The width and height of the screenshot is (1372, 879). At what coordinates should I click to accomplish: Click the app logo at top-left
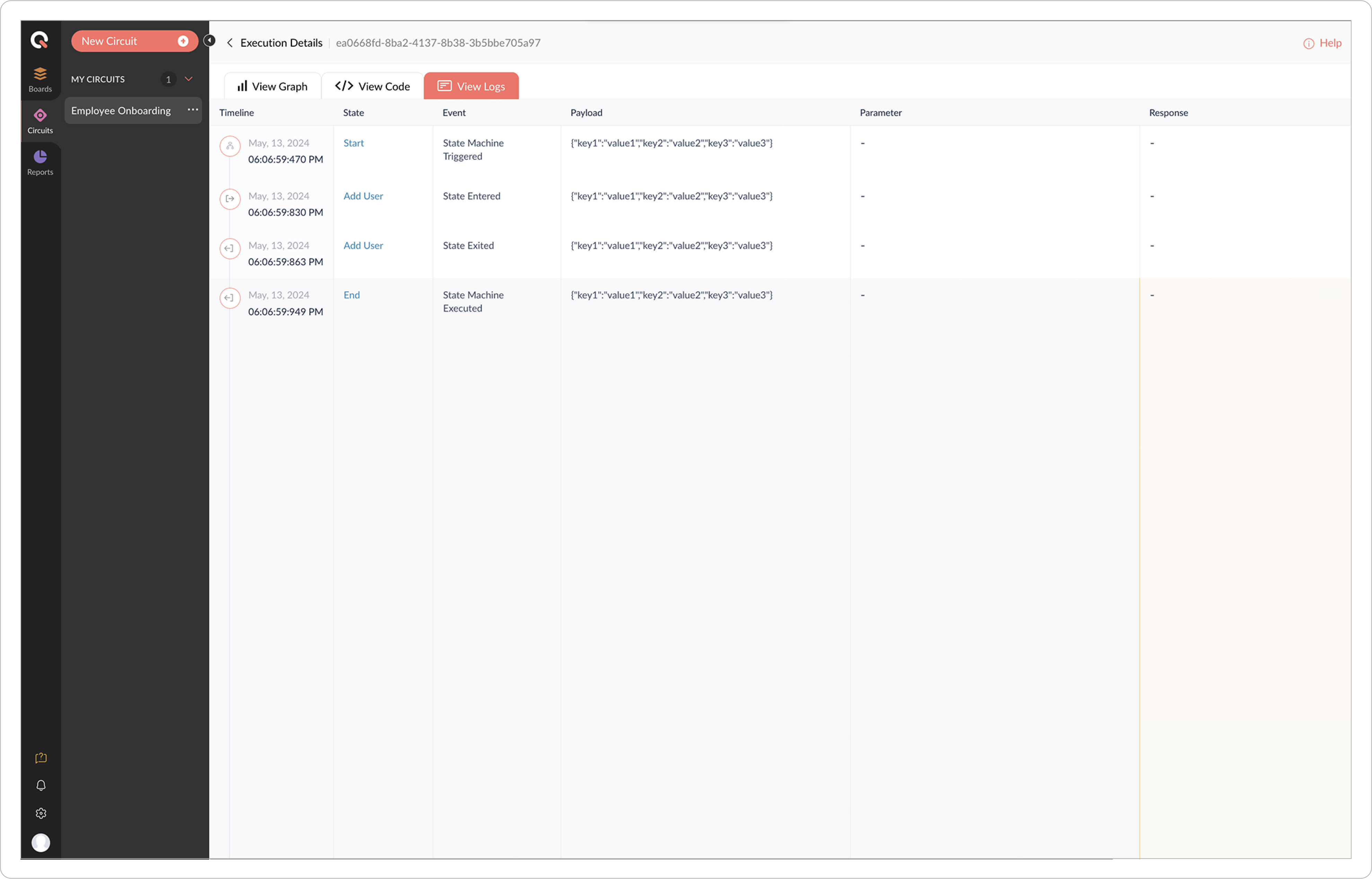coord(39,40)
